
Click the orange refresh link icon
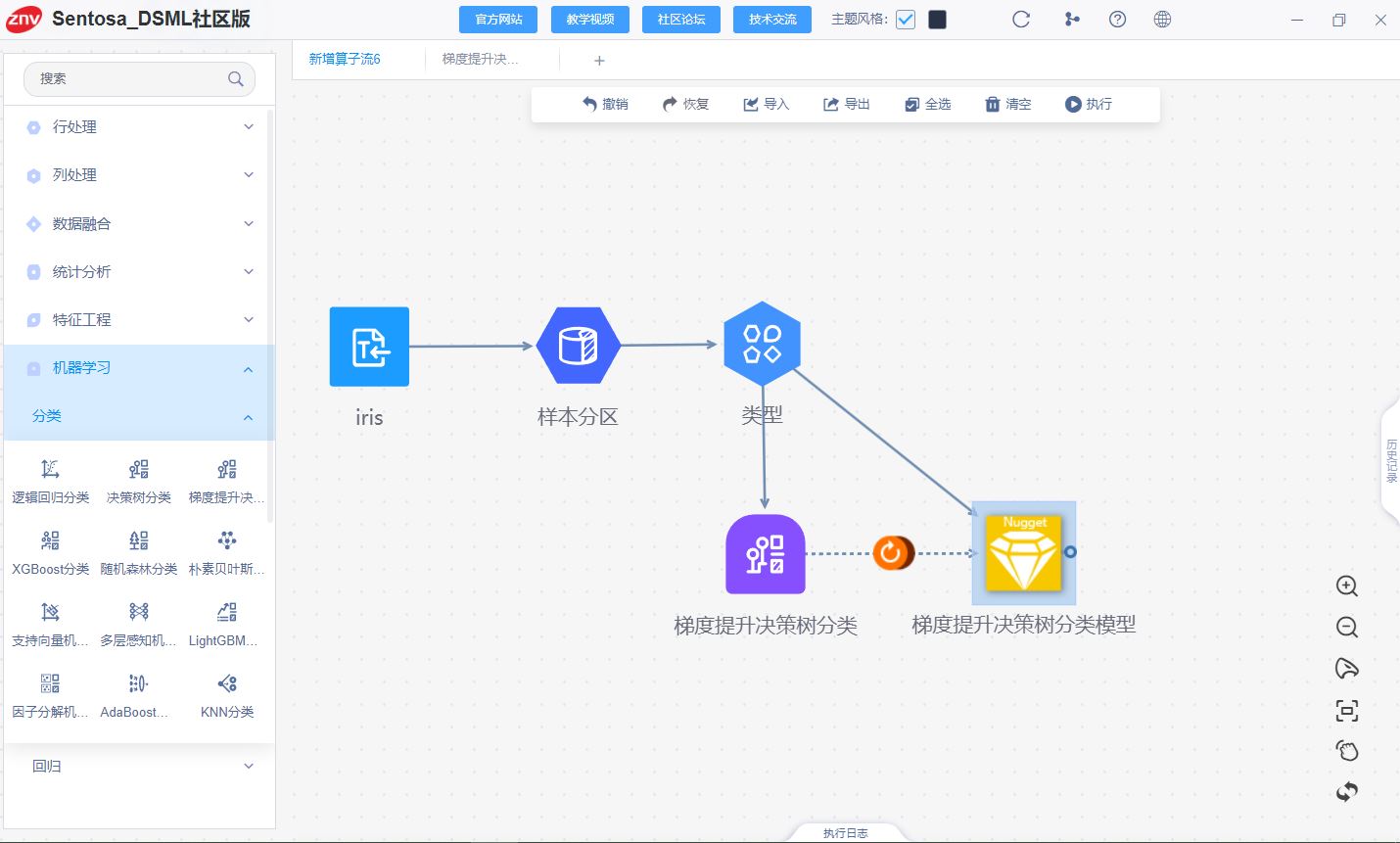click(x=892, y=553)
